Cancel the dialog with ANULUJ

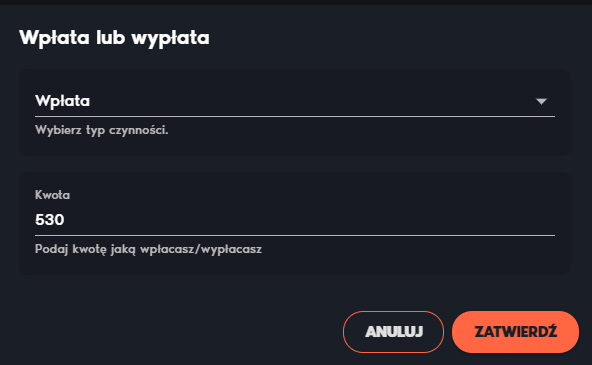pyautogui.click(x=393, y=332)
